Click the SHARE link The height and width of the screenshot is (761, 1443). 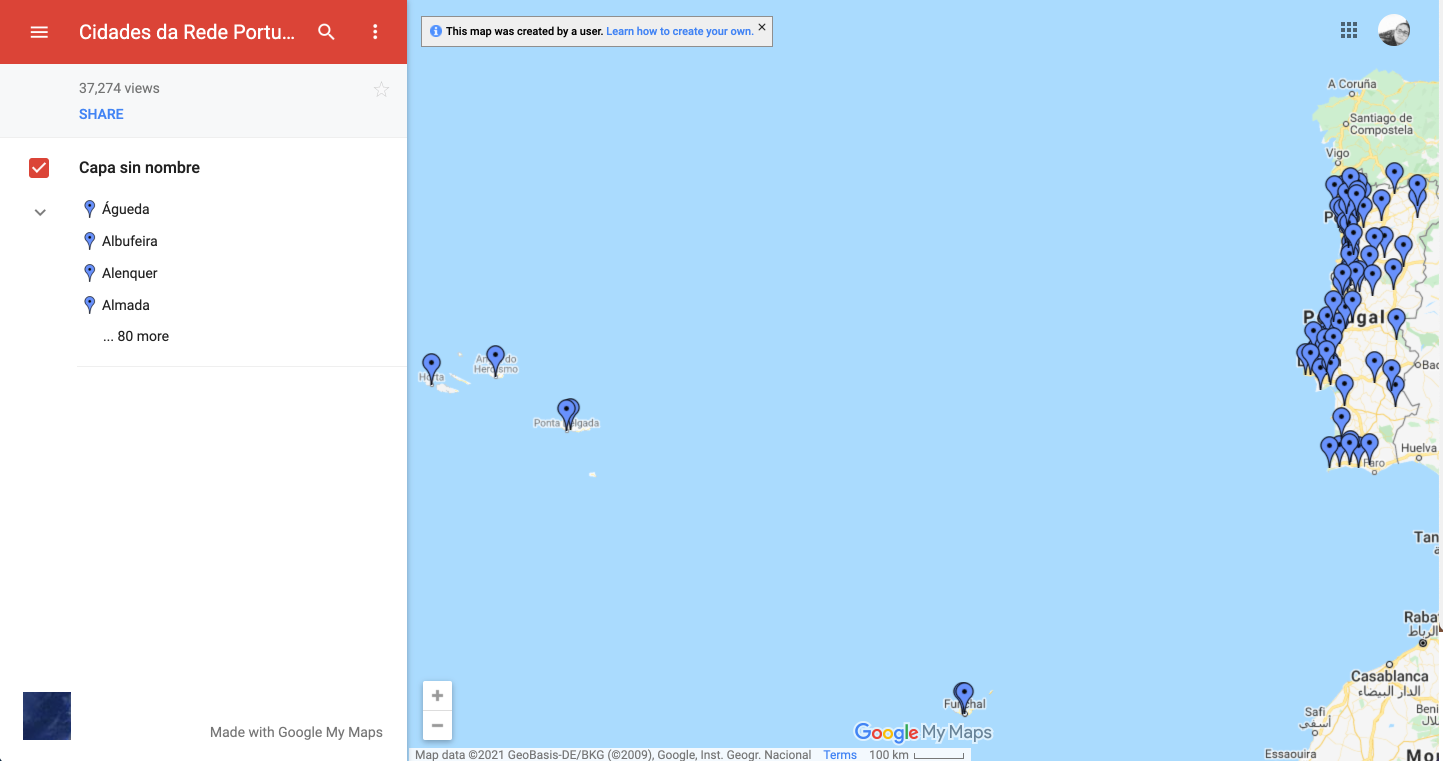101,114
